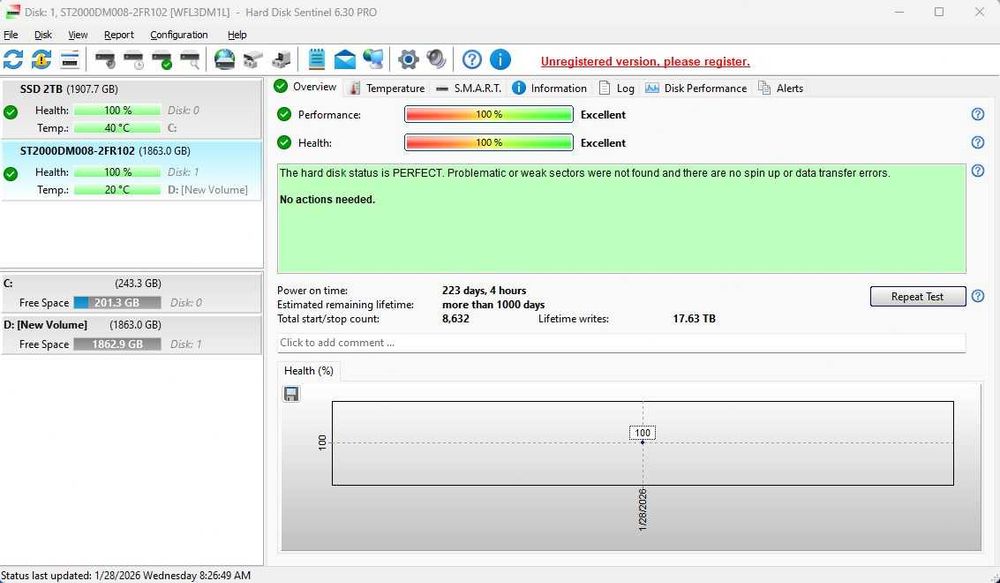Image resolution: width=1000 pixels, height=583 pixels.
Task: Click the drive icon with magnifying glass
Action: coord(190,61)
